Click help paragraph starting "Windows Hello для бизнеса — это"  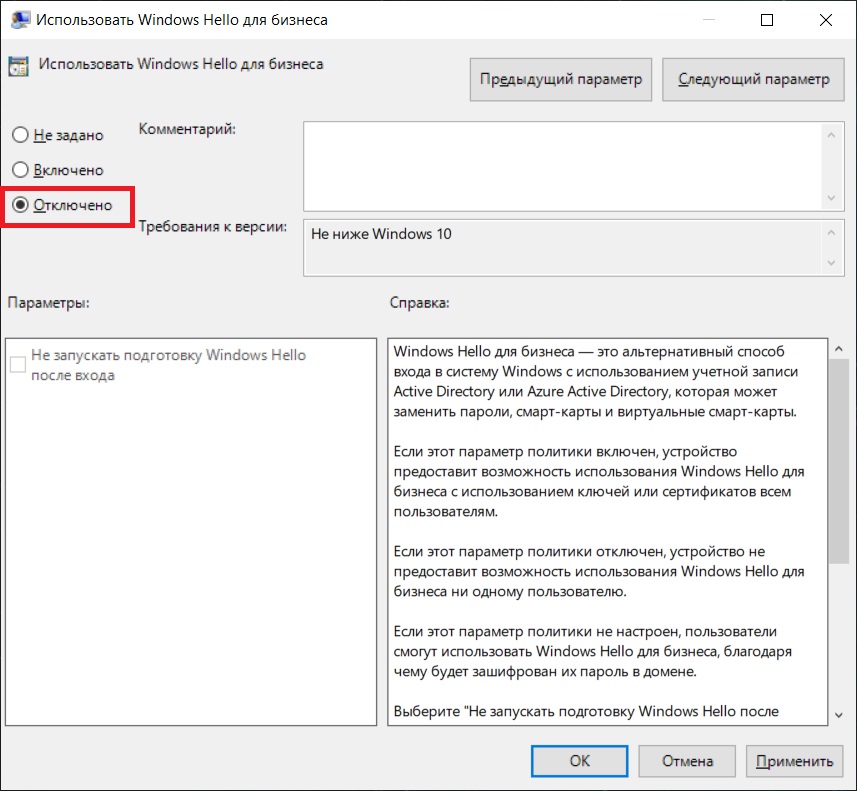(x=596, y=381)
